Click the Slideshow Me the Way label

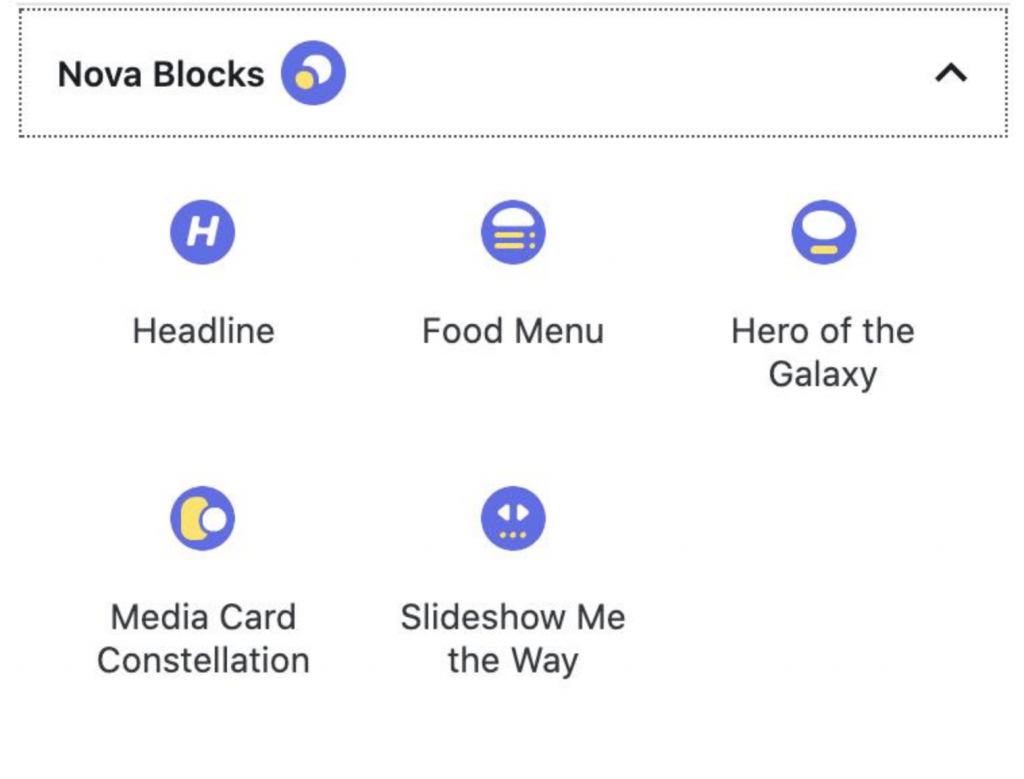pyautogui.click(x=513, y=638)
